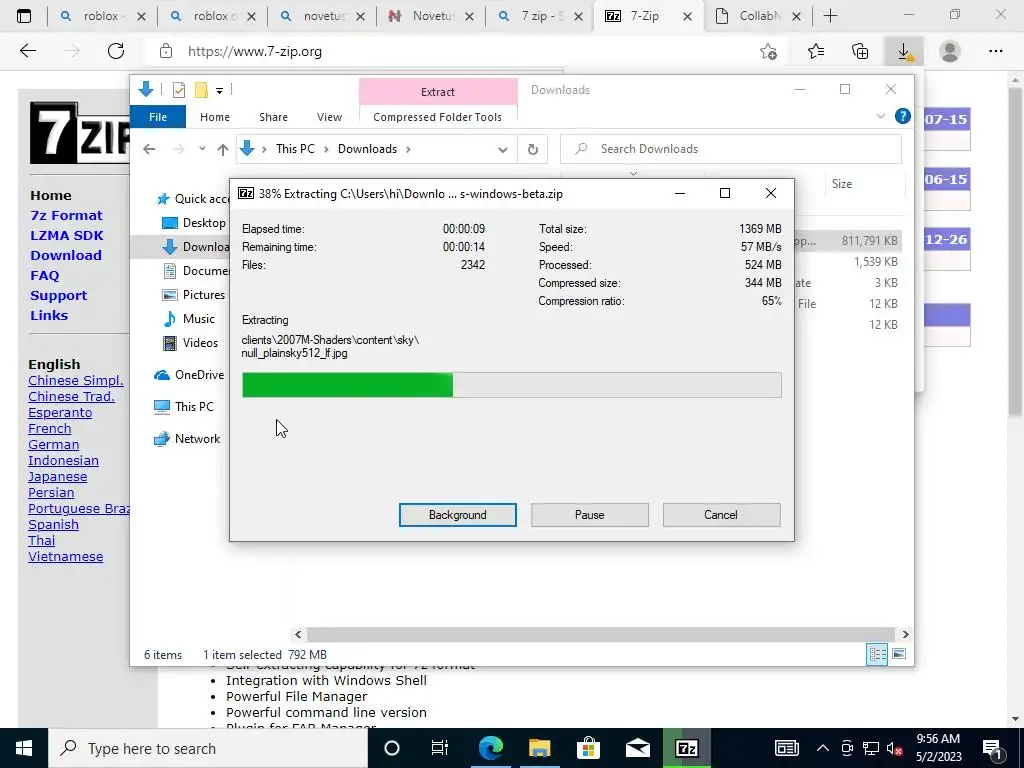1024x768 pixels.
Task: Select the Extract contextual tab
Action: (438, 92)
